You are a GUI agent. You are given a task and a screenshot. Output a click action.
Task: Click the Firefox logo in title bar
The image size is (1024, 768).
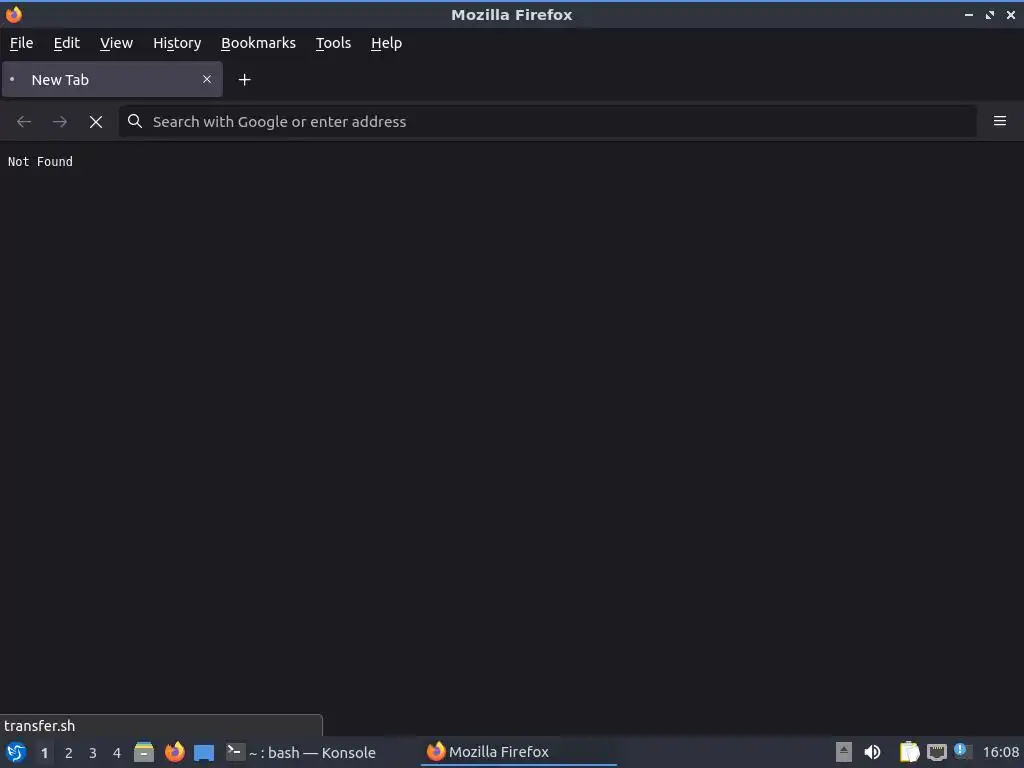coord(14,14)
